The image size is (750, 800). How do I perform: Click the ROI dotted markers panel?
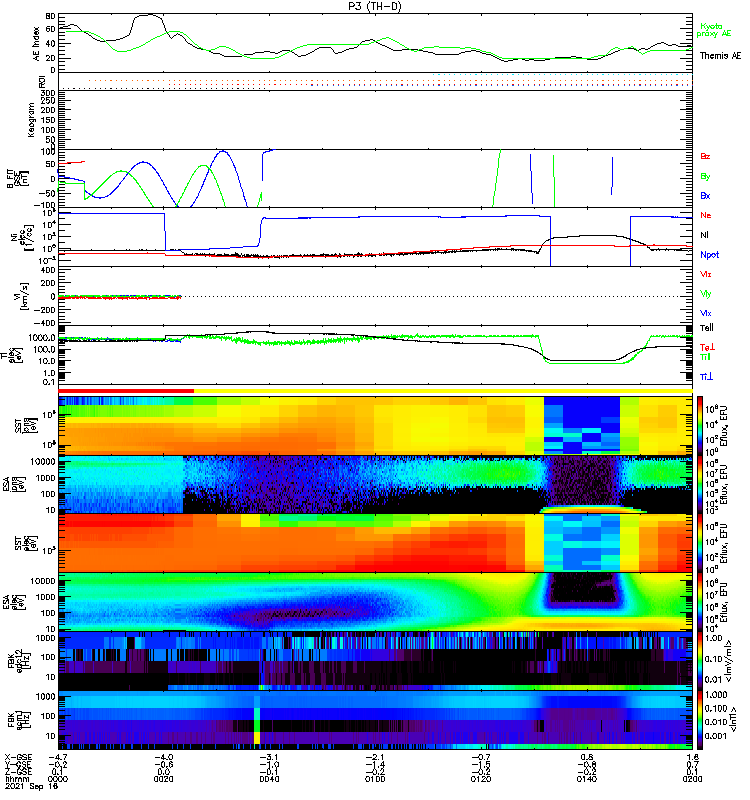pyautogui.click(x=376, y=82)
